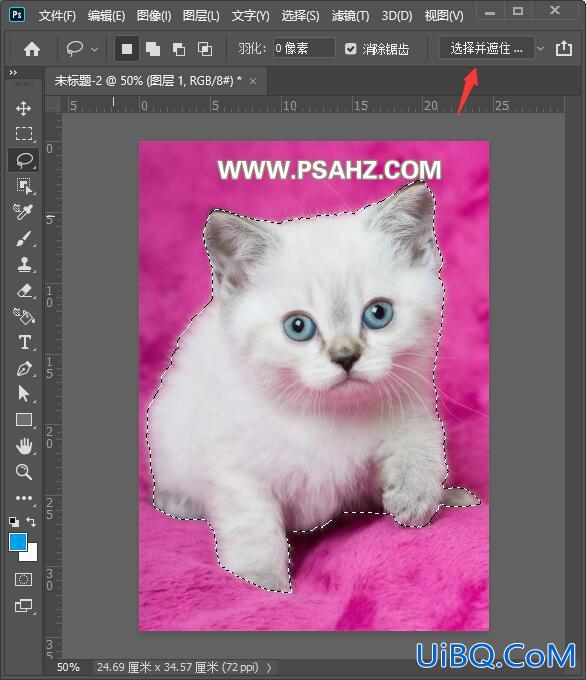Image resolution: width=586 pixels, height=680 pixels.
Task: Click the ruler origin corner box
Action: point(53,105)
